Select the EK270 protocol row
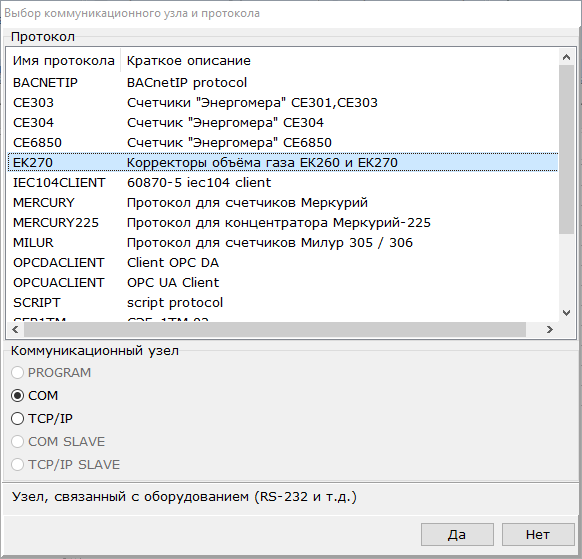 (x=283, y=163)
